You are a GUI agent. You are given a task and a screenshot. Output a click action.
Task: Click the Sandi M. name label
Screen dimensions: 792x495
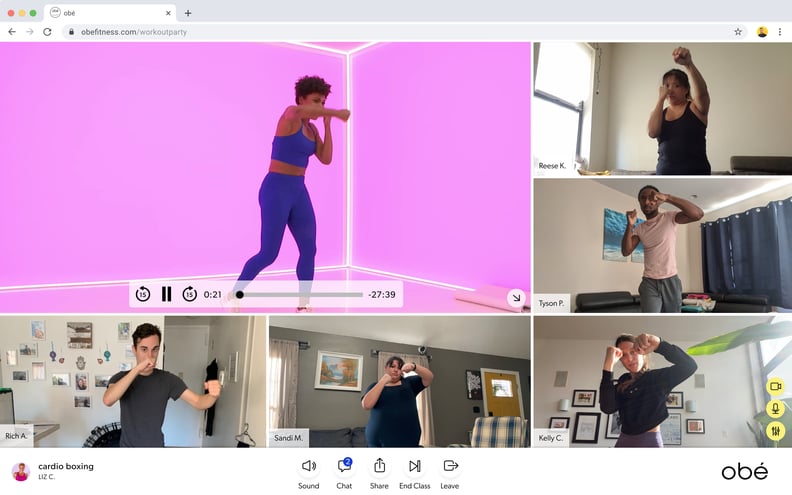click(x=288, y=437)
